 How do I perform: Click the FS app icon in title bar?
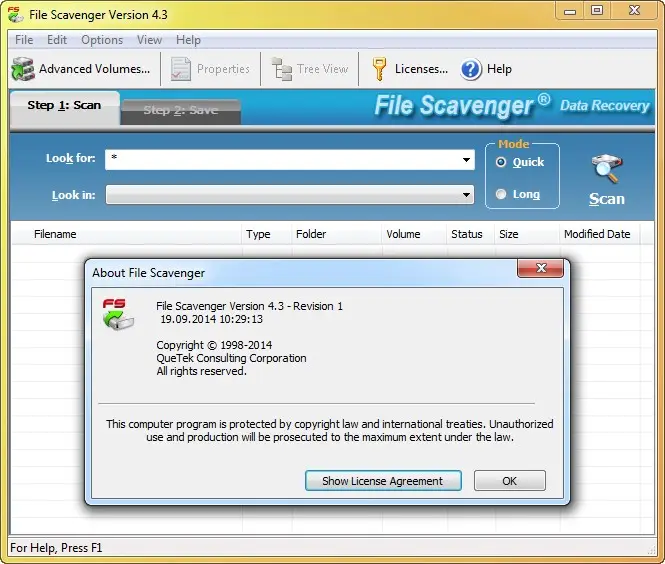coord(15,14)
